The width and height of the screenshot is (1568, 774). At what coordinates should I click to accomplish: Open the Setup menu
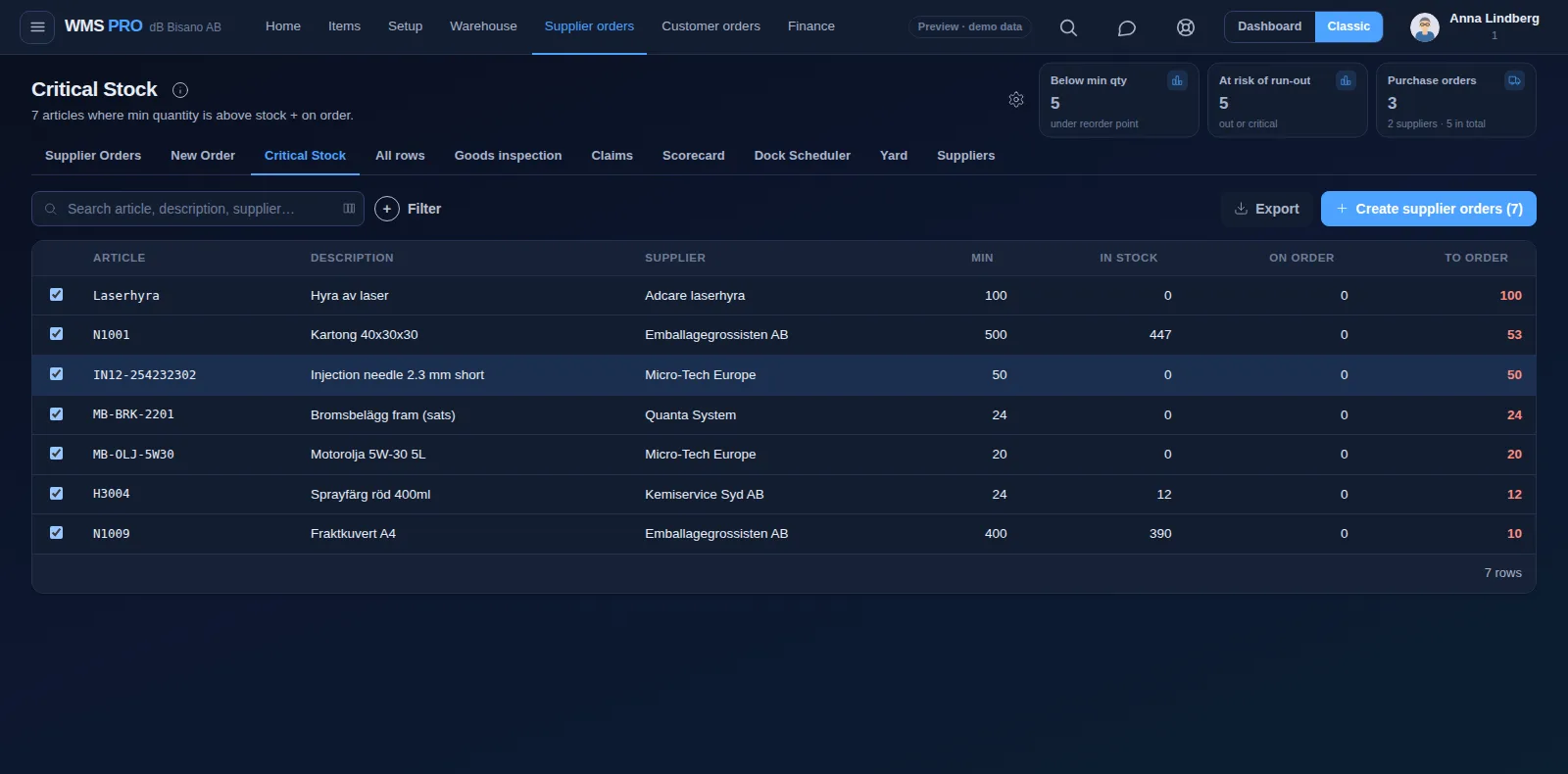point(405,26)
